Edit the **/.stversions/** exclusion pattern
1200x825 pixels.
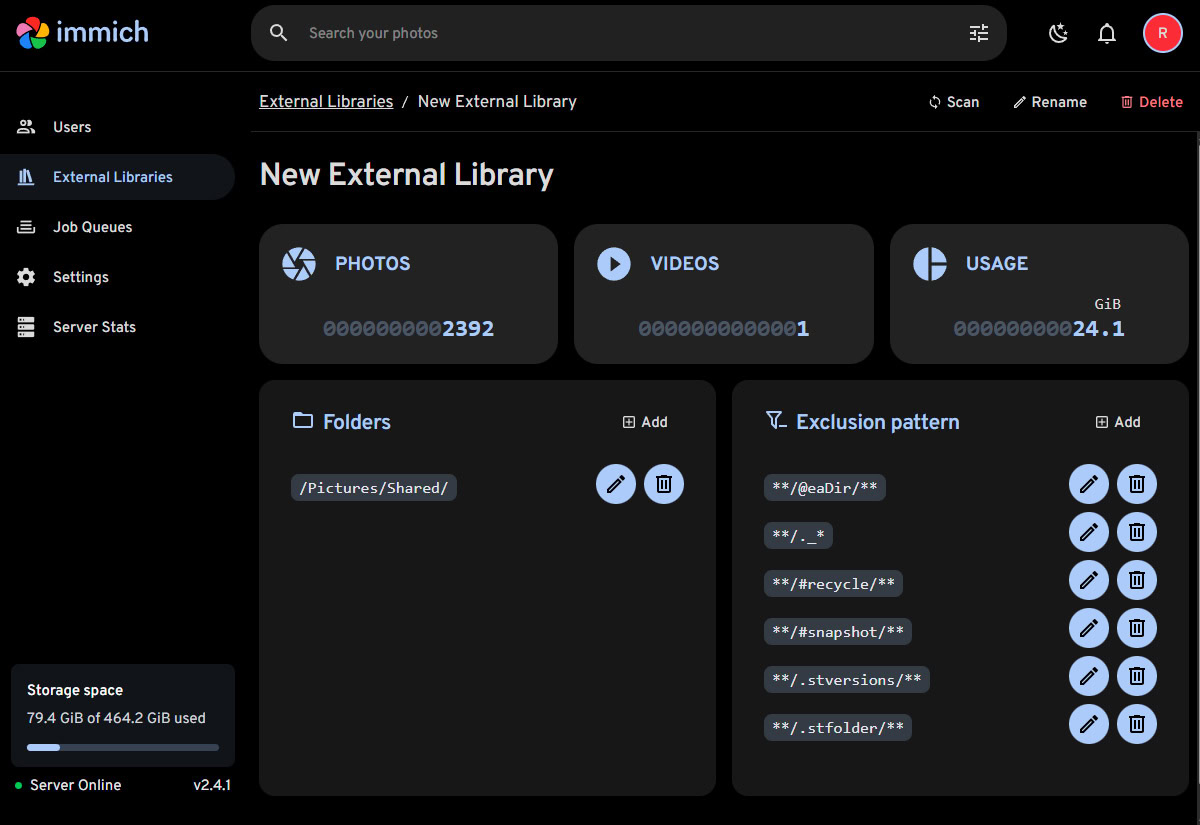tap(1089, 676)
